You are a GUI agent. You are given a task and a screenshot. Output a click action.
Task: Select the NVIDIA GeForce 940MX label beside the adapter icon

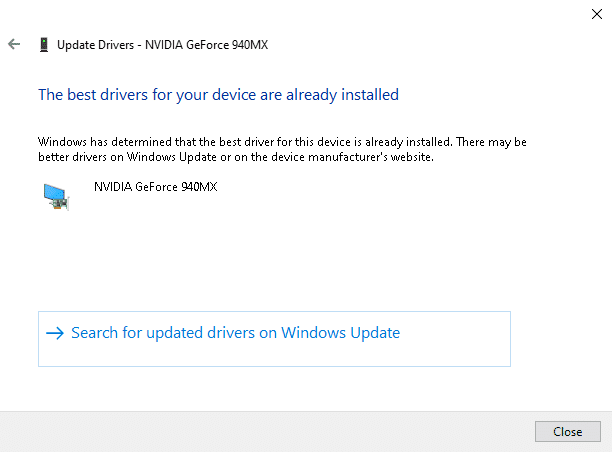coord(155,186)
